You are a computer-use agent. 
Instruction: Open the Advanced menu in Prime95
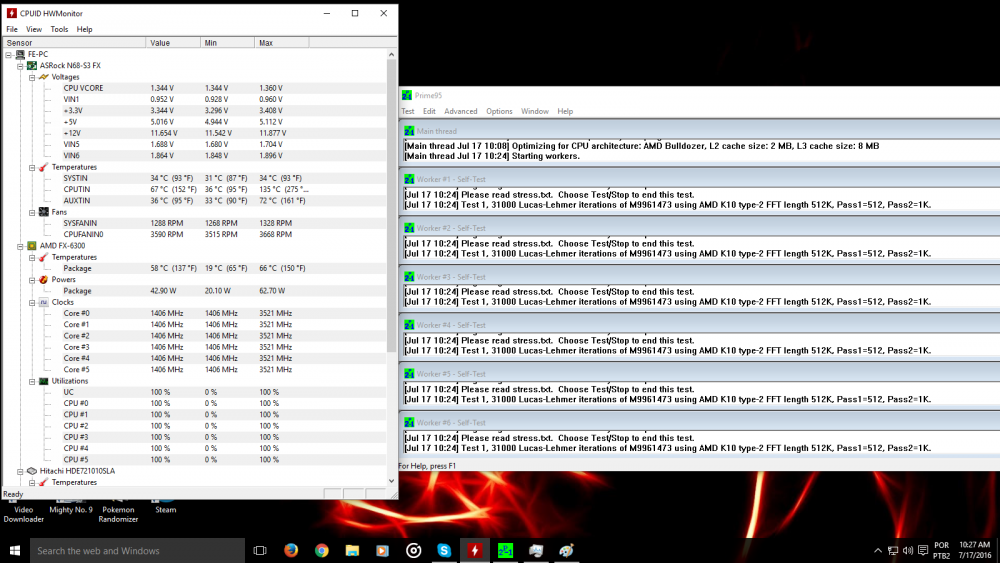point(460,111)
